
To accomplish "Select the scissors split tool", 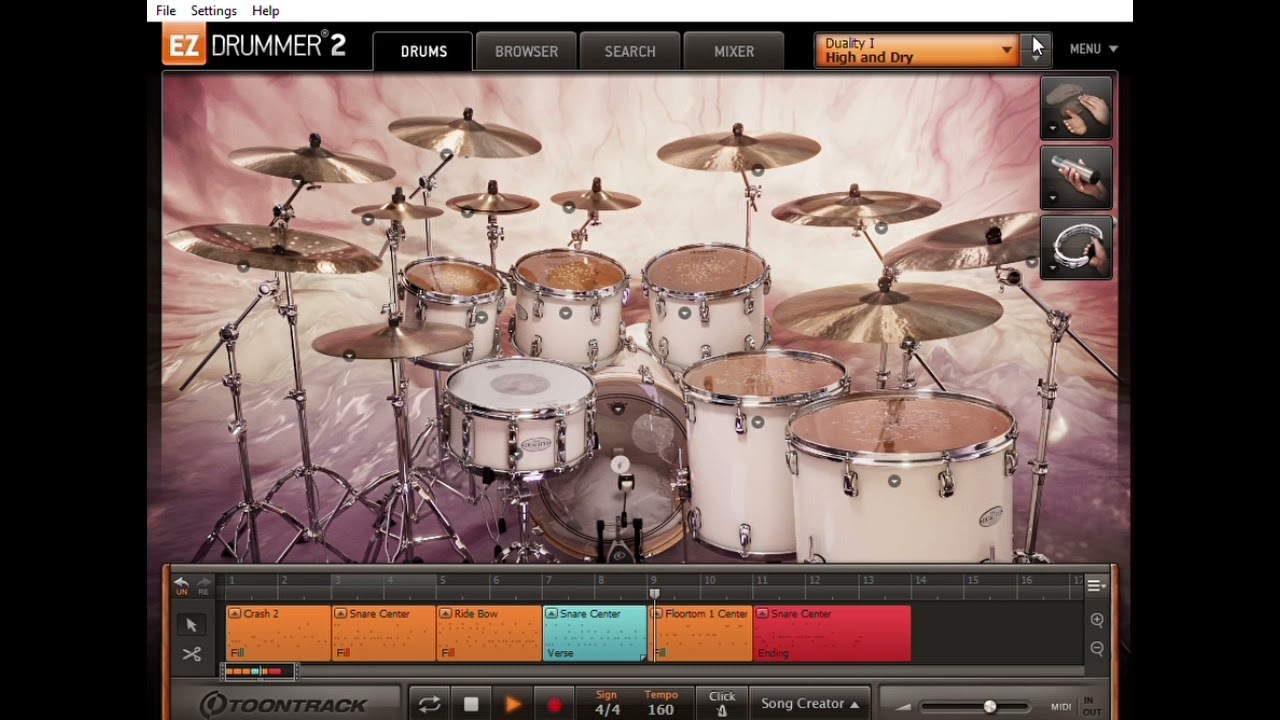I will (x=191, y=654).
